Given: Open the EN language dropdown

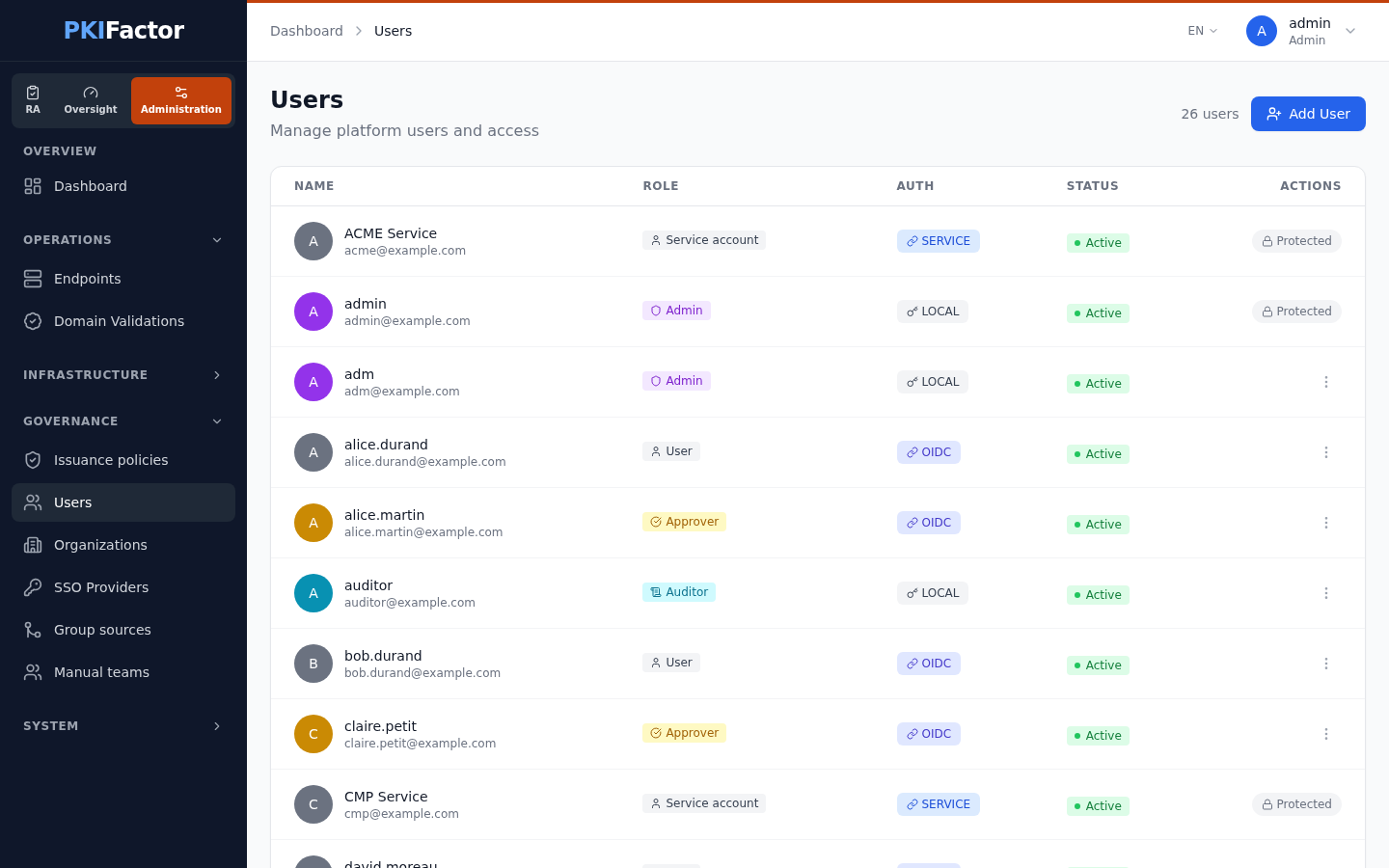Looking at the screenshot, I should (1203, 31).
